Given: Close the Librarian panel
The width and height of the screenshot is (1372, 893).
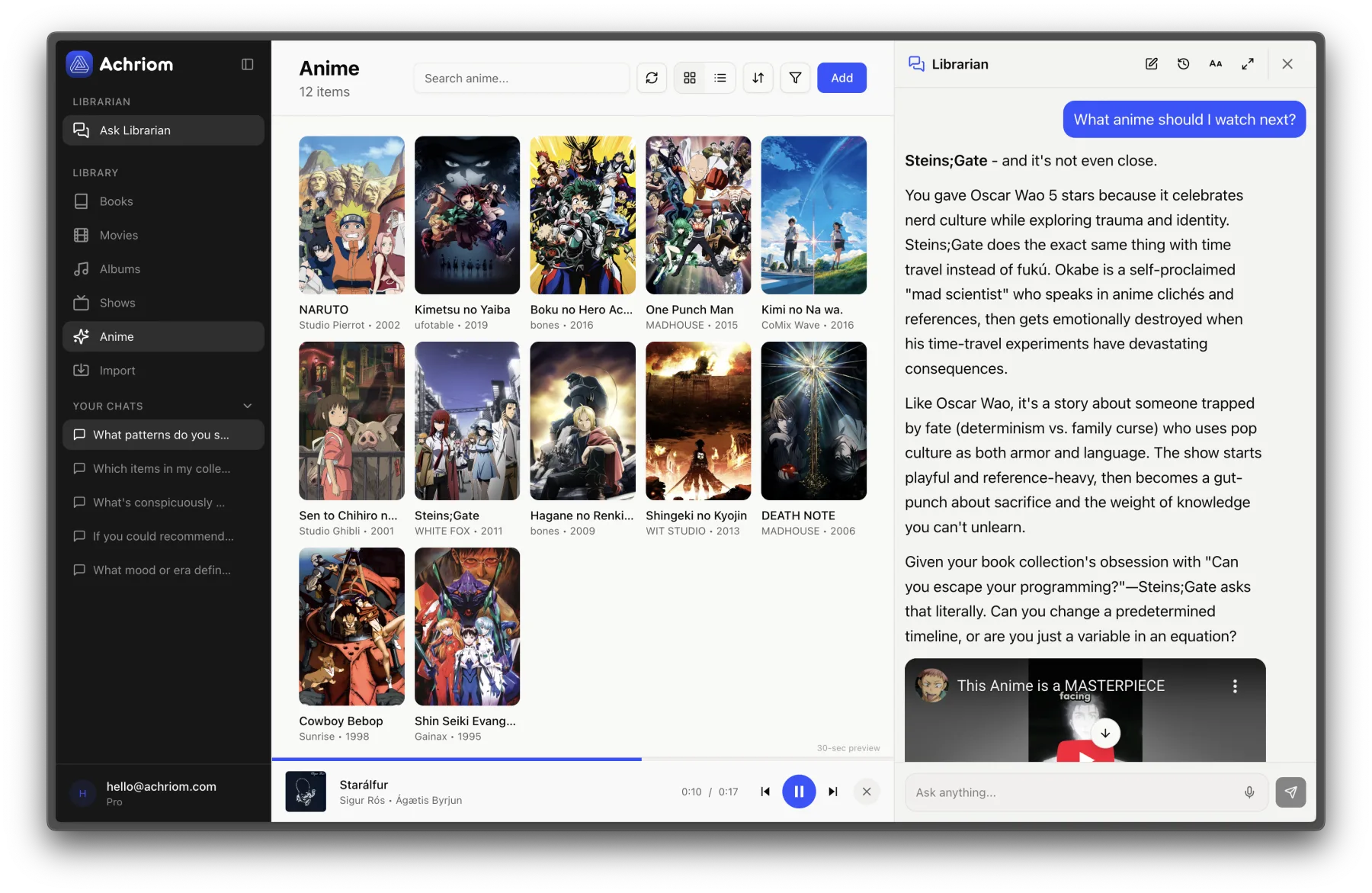Looking at the screenshot, I should click(x=1287, y=64).
